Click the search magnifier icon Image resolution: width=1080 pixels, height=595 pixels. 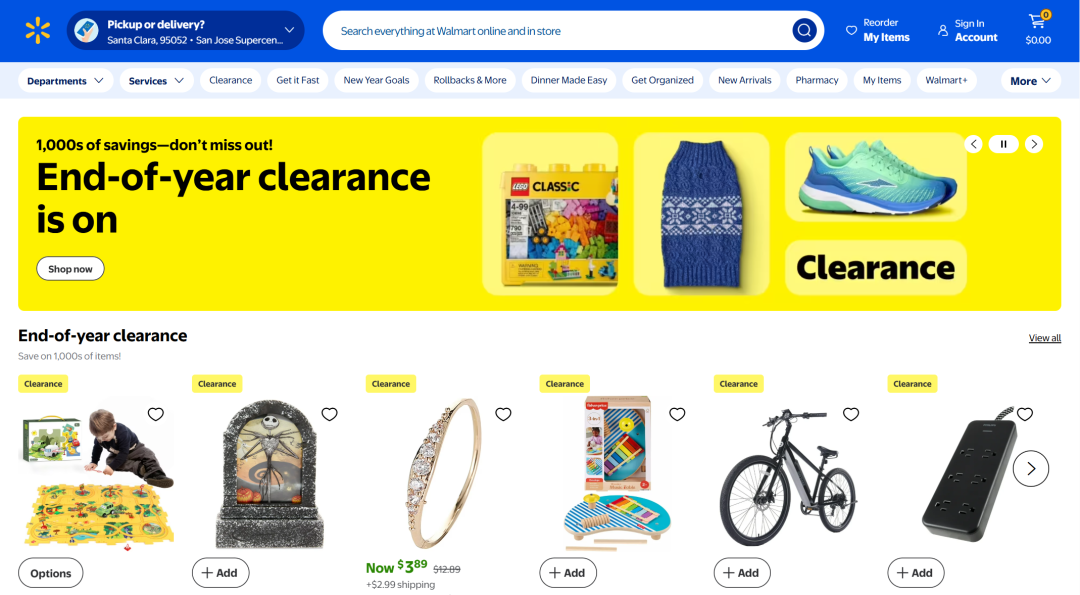tap(804, 30)
